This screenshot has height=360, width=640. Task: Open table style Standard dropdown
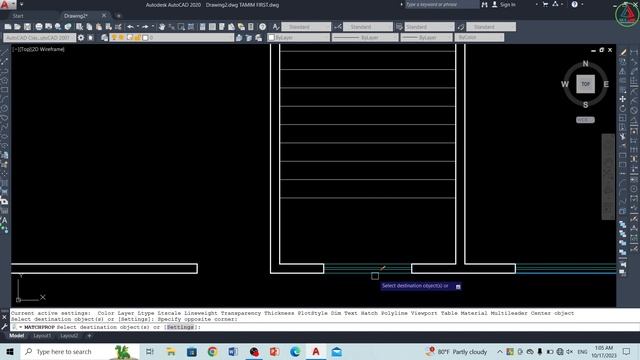pos(429,27)
